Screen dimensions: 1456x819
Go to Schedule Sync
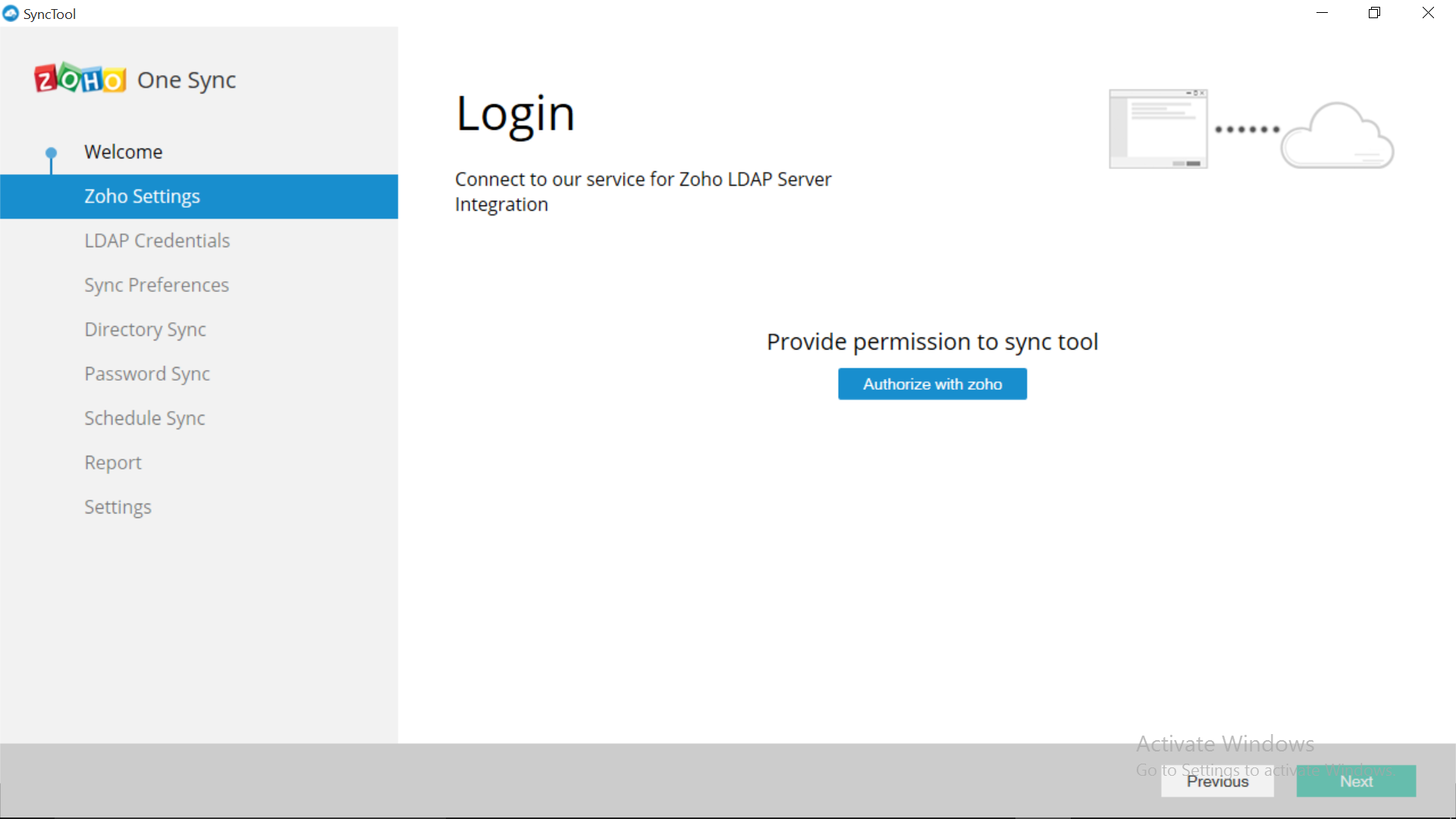[x=144, y=418]
